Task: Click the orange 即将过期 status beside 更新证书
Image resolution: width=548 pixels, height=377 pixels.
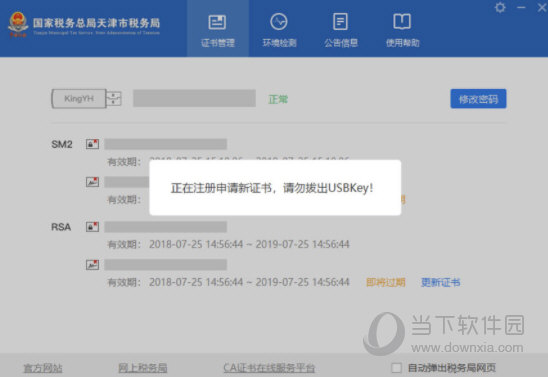Action: (x=385, y=282)
